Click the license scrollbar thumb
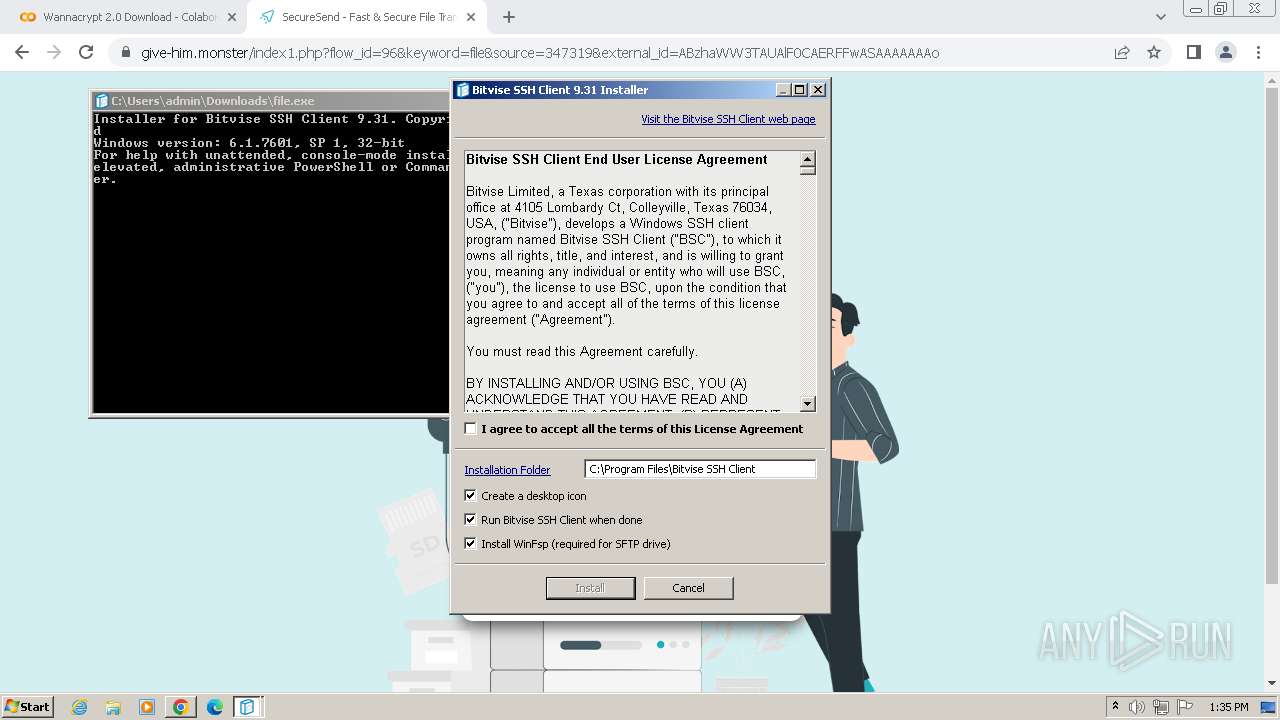Image resolution: width=1280 pixels, height=720 pixels. pyautogui.click(x=808, y=170)
